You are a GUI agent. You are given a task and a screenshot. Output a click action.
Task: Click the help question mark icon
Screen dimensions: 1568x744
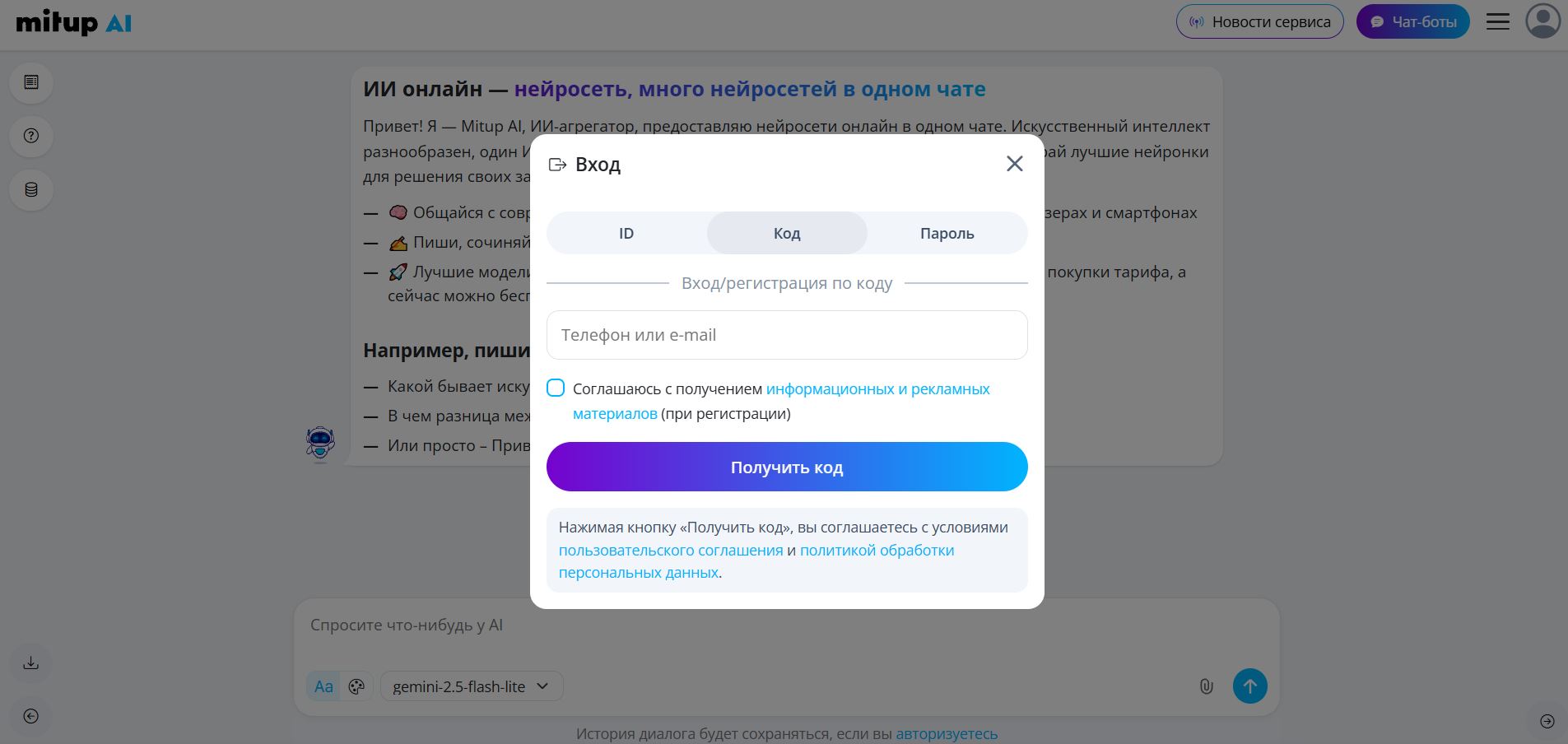(x=31, y=137)
